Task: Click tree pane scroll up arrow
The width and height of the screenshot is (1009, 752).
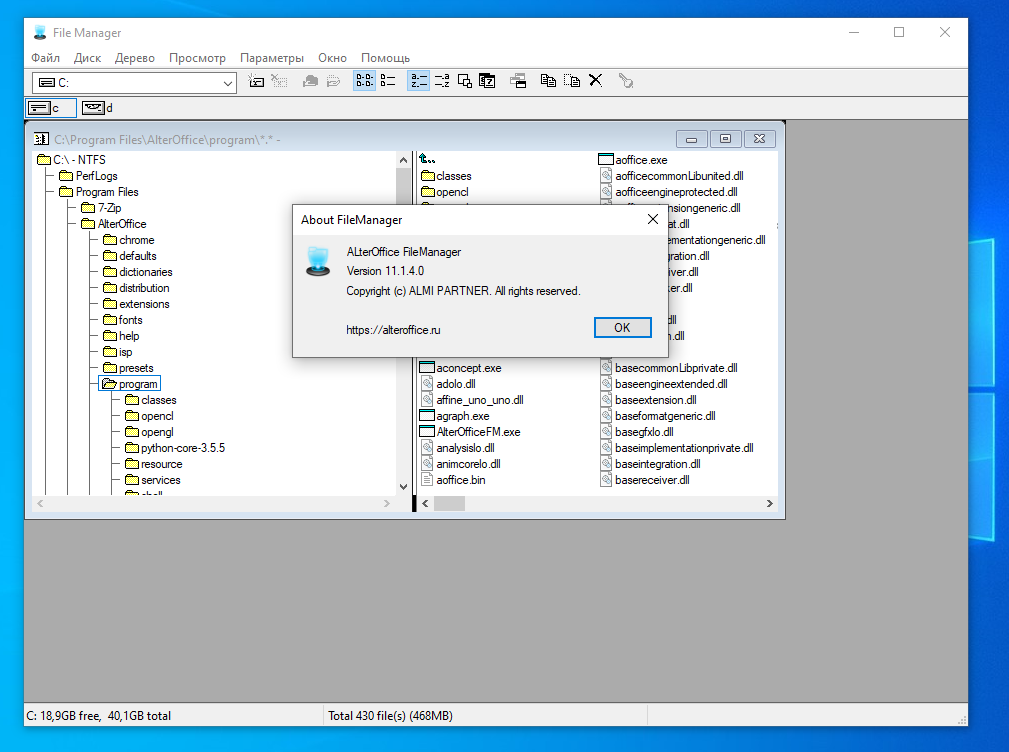Action: coord(403,160)
